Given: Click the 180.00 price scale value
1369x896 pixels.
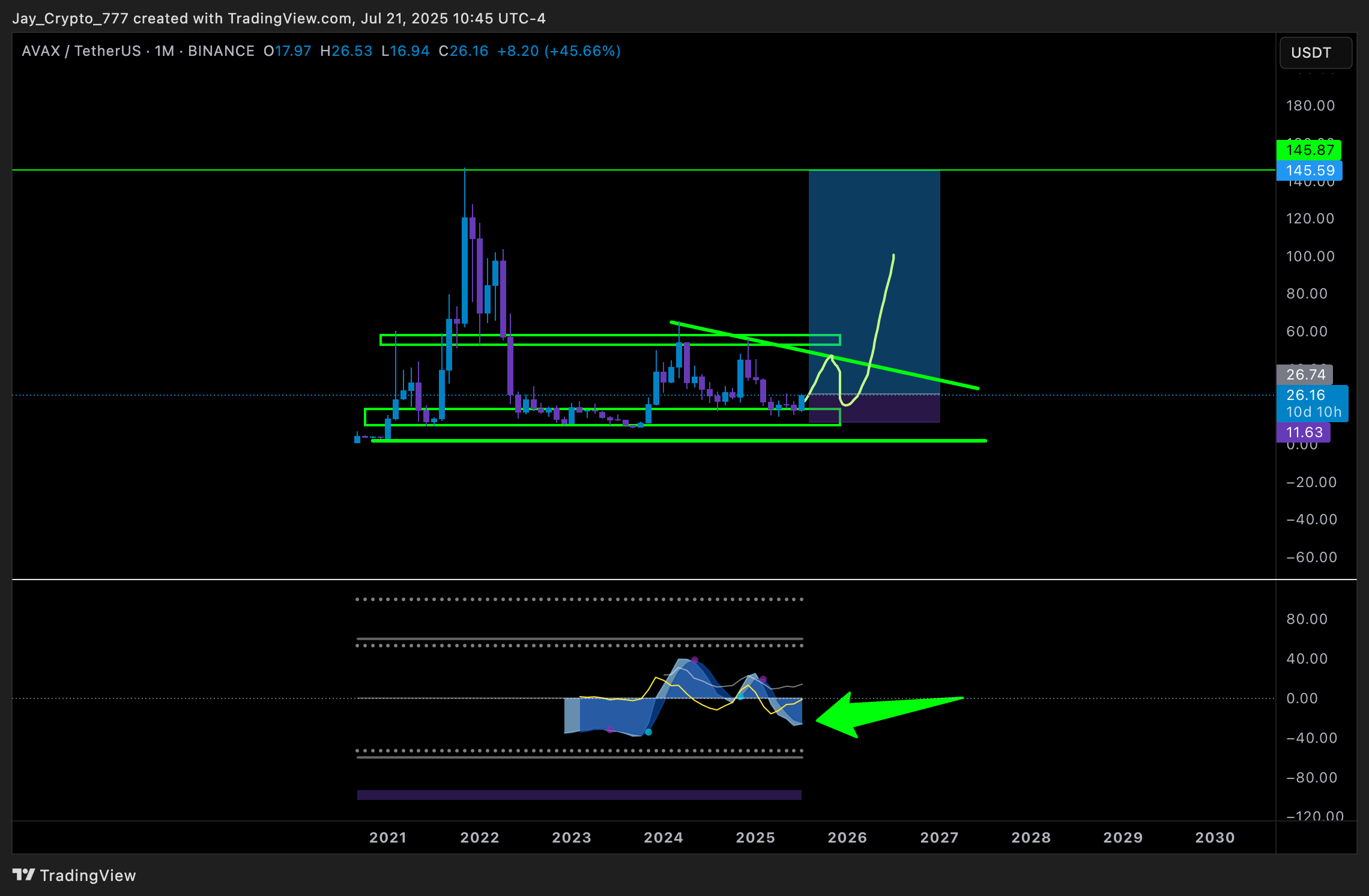Looking at the screenshot, I should 1310,106.
